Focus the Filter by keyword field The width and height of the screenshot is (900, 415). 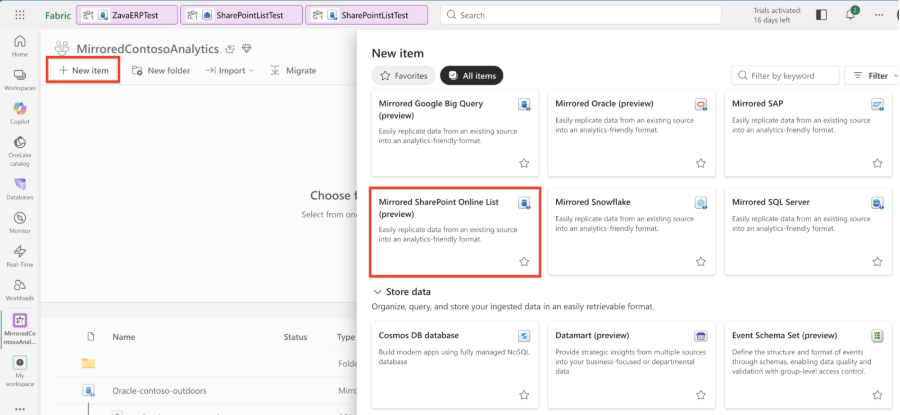click(785, 75)
